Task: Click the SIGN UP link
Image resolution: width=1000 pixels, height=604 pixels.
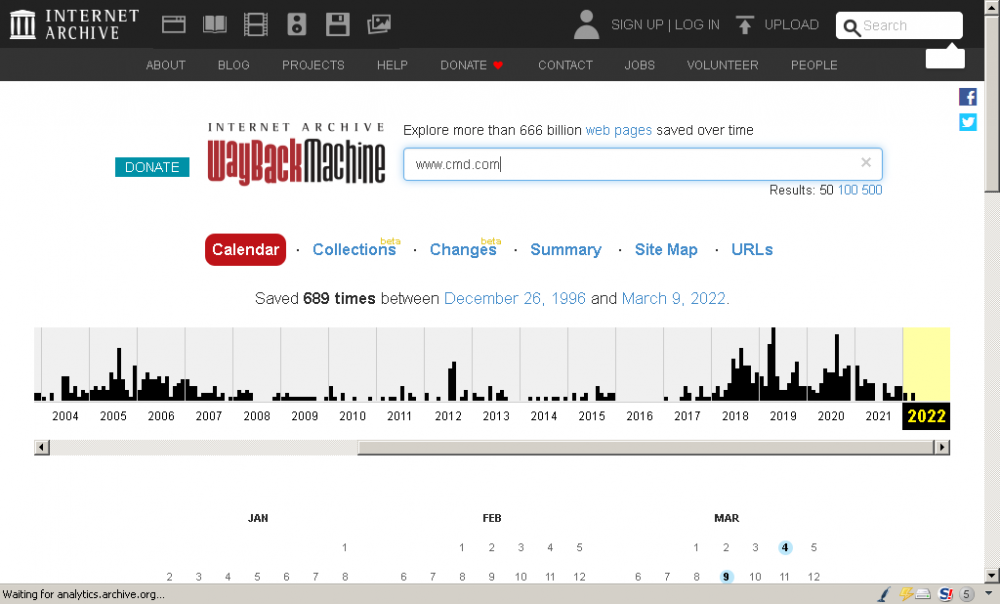Action: point(637,25)
